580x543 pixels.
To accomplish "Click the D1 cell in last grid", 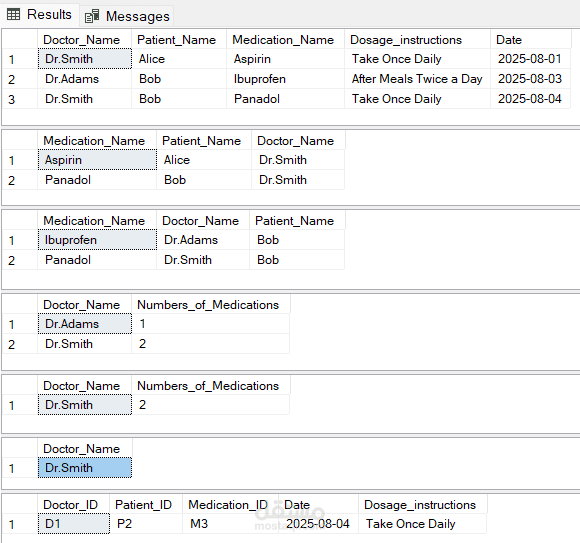I will tap(74, 524).
